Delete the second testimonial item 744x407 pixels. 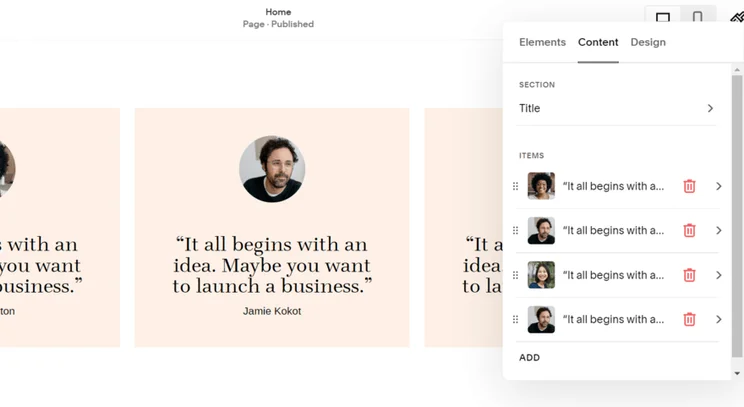(x=689, y=230)
